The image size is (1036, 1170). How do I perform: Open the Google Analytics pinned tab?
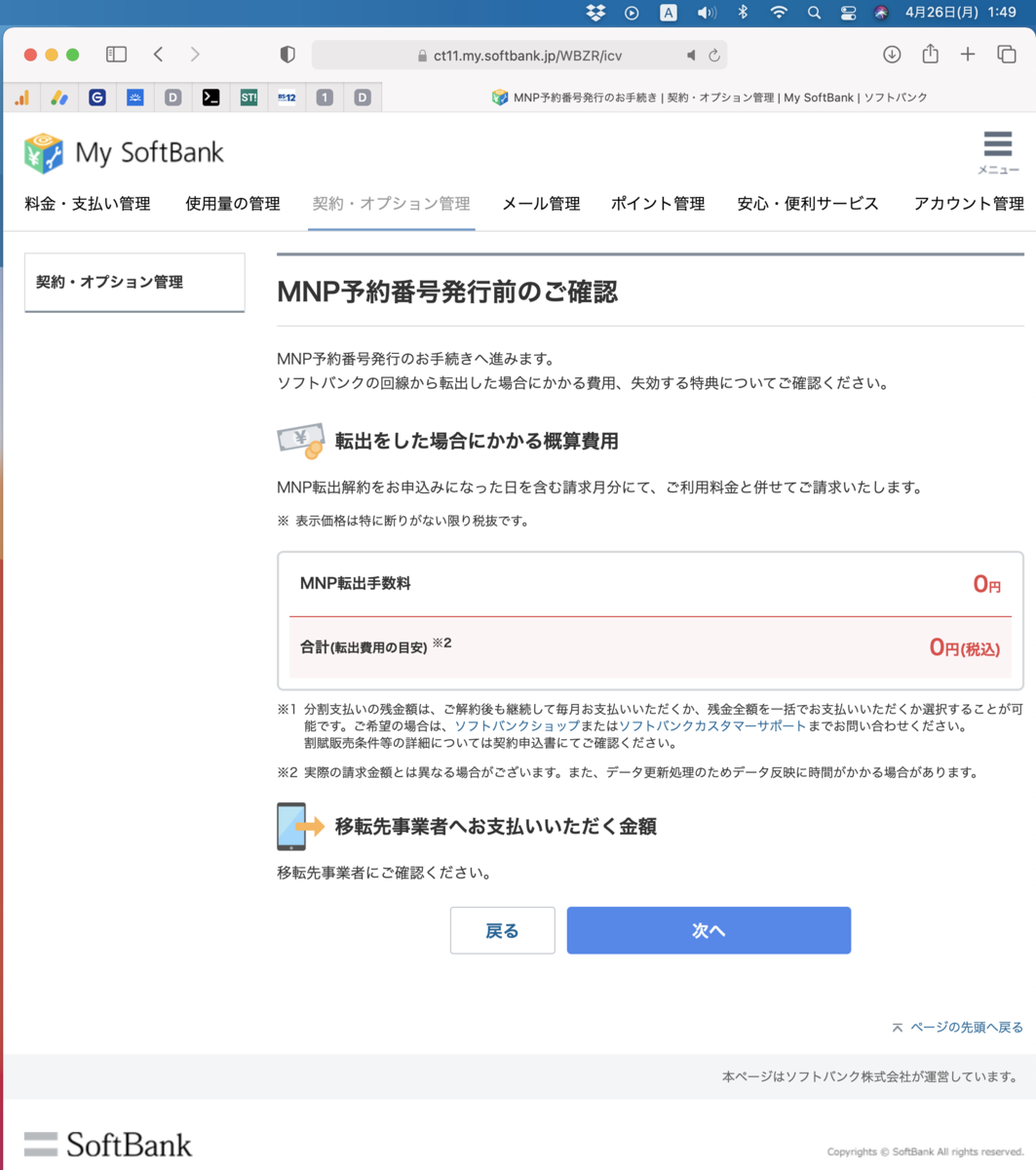21,97
